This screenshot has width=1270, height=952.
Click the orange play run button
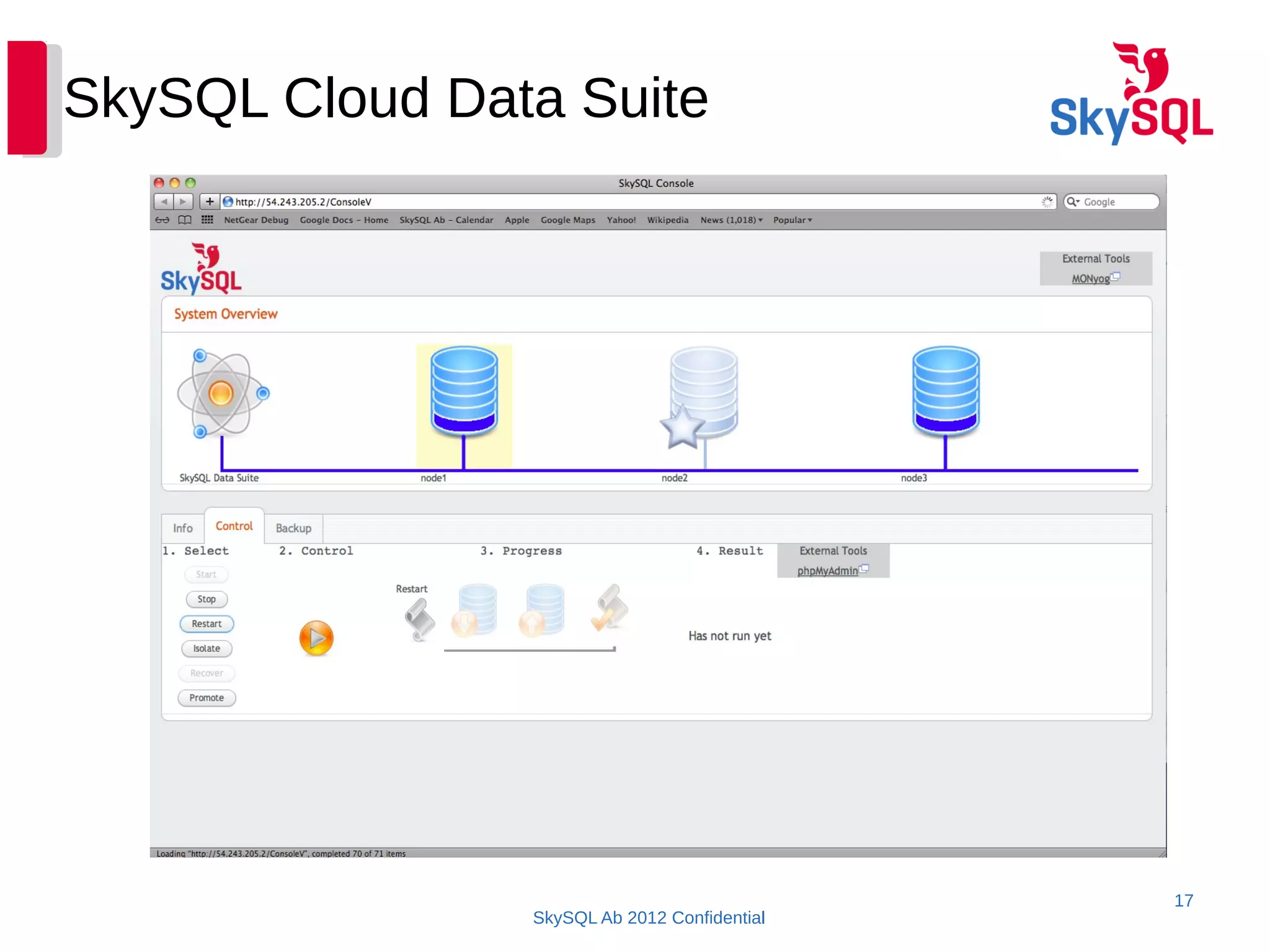tap(316, 638)
